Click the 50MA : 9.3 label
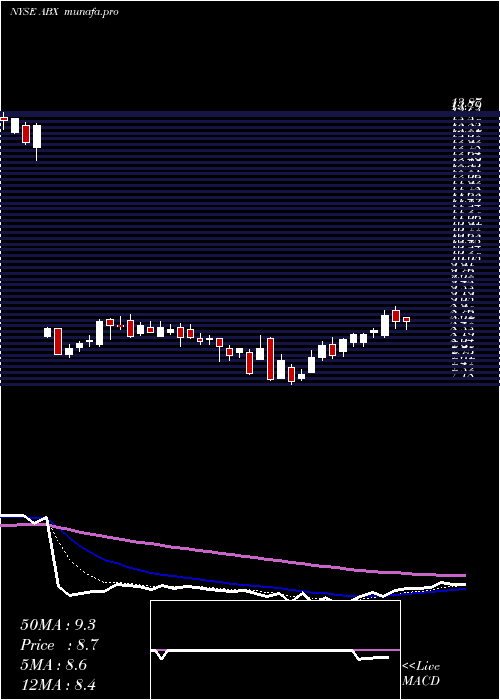Screen dimensions: 500x700 click(58, 625)
